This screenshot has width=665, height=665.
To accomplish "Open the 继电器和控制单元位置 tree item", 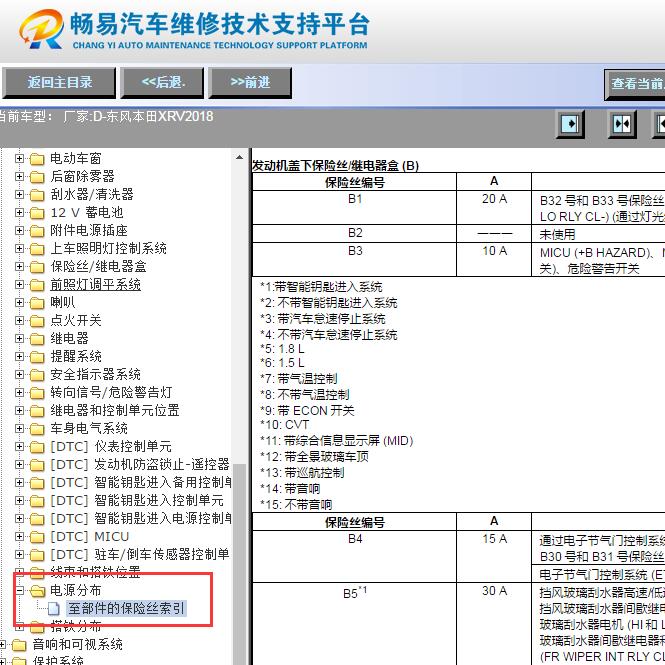I will [115, 411].
